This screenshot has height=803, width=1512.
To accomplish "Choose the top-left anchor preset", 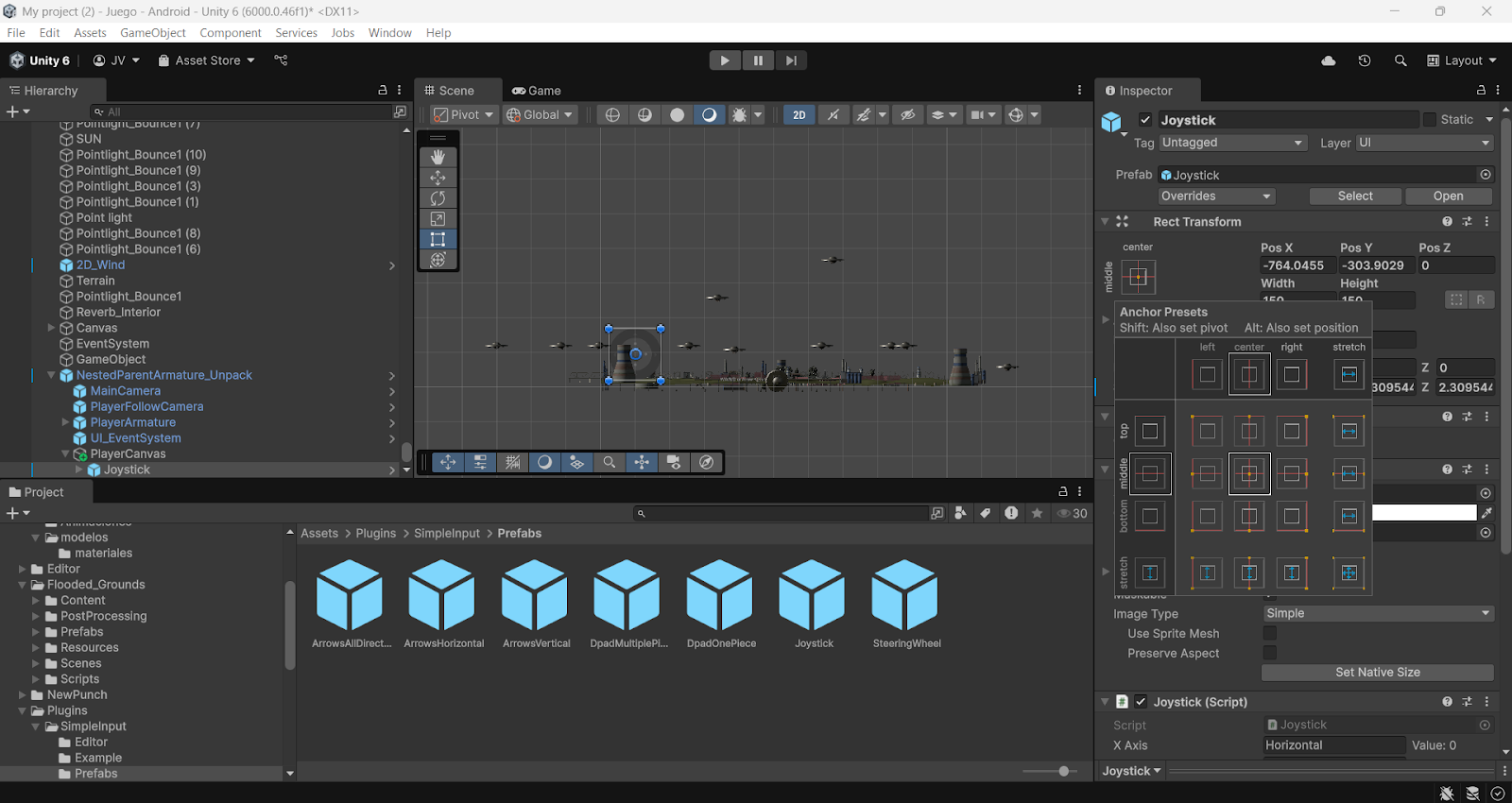I will coord(1208,432).
